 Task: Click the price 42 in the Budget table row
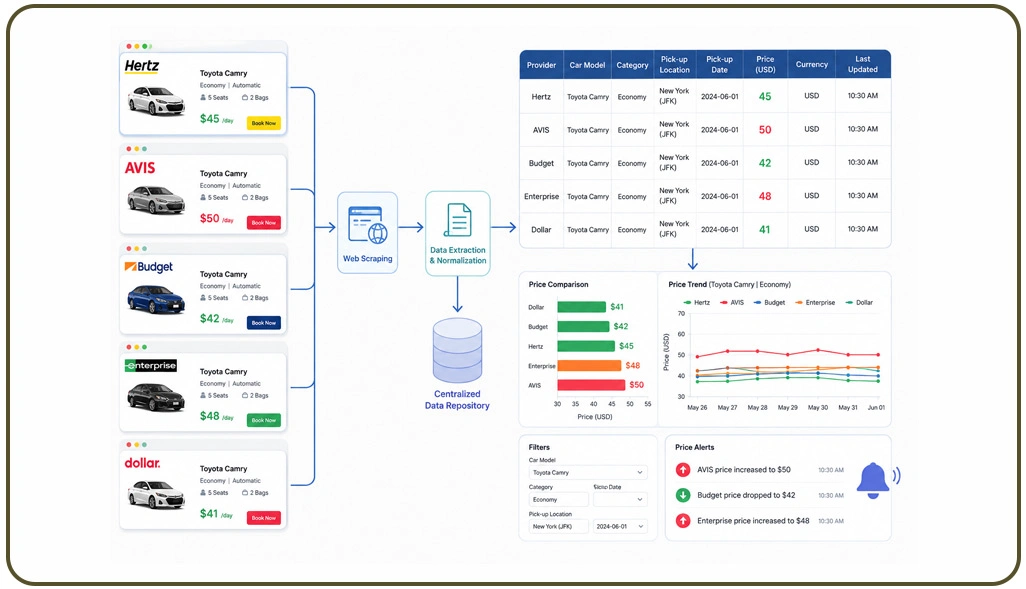(765, 163)
